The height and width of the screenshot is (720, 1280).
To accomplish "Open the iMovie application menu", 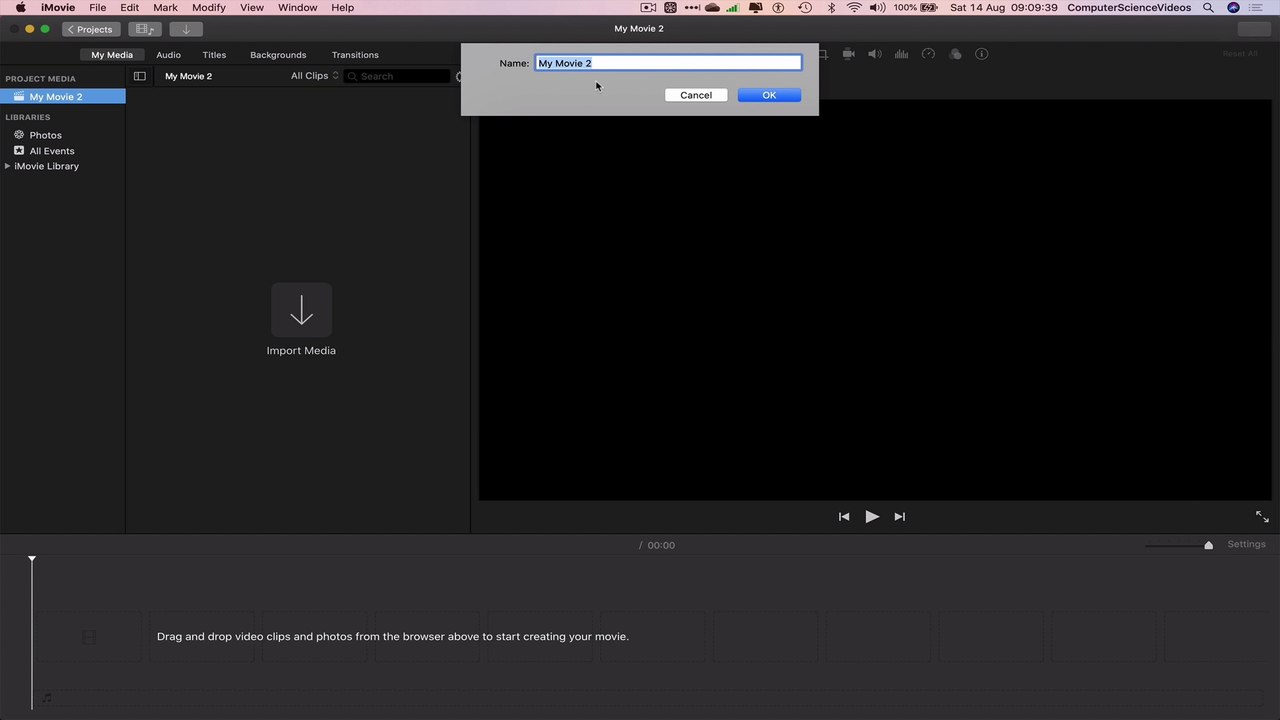I will point(58,8).
